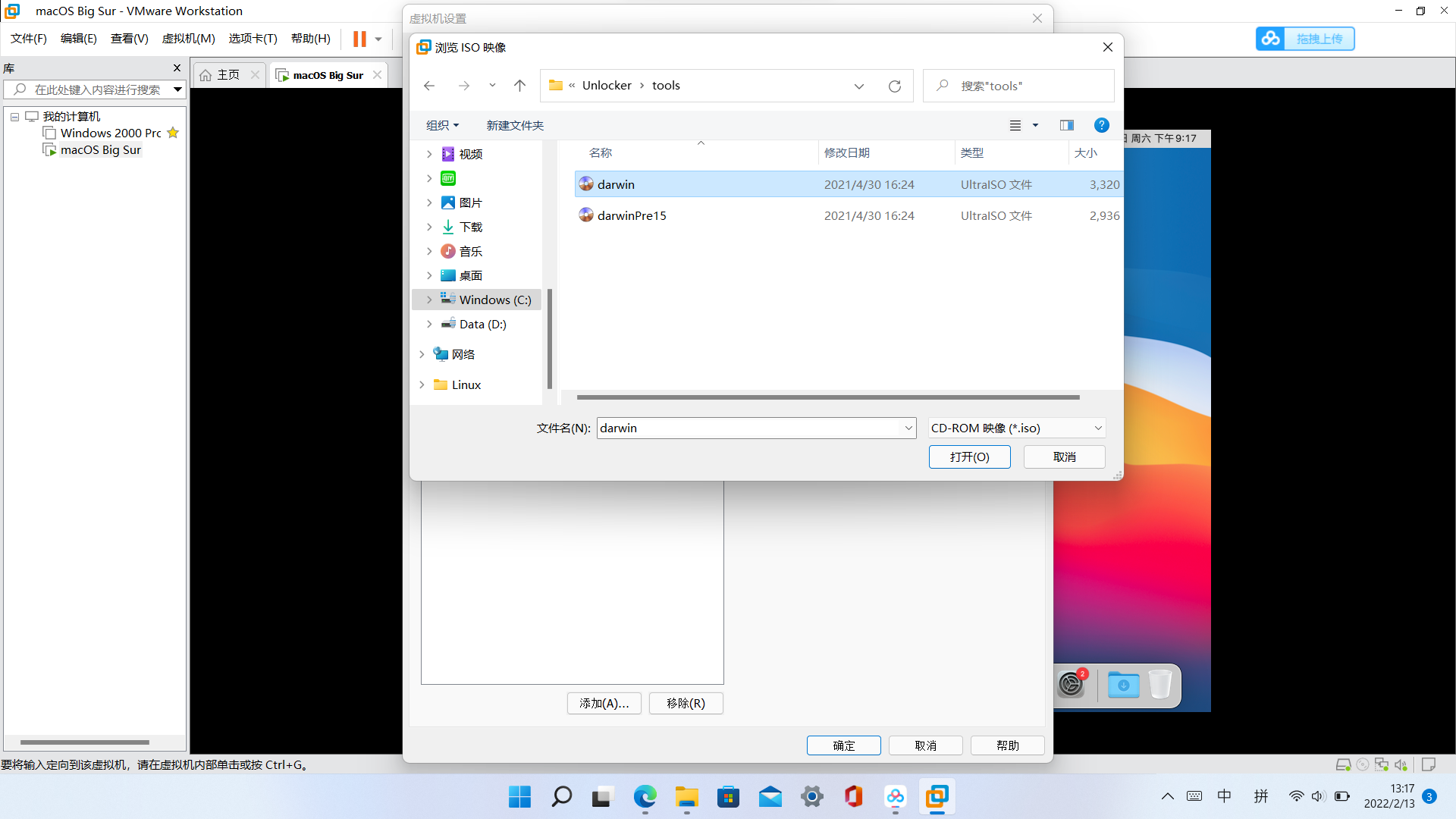
Task: Click the Back navigation arrow
Action: (429, 86)
